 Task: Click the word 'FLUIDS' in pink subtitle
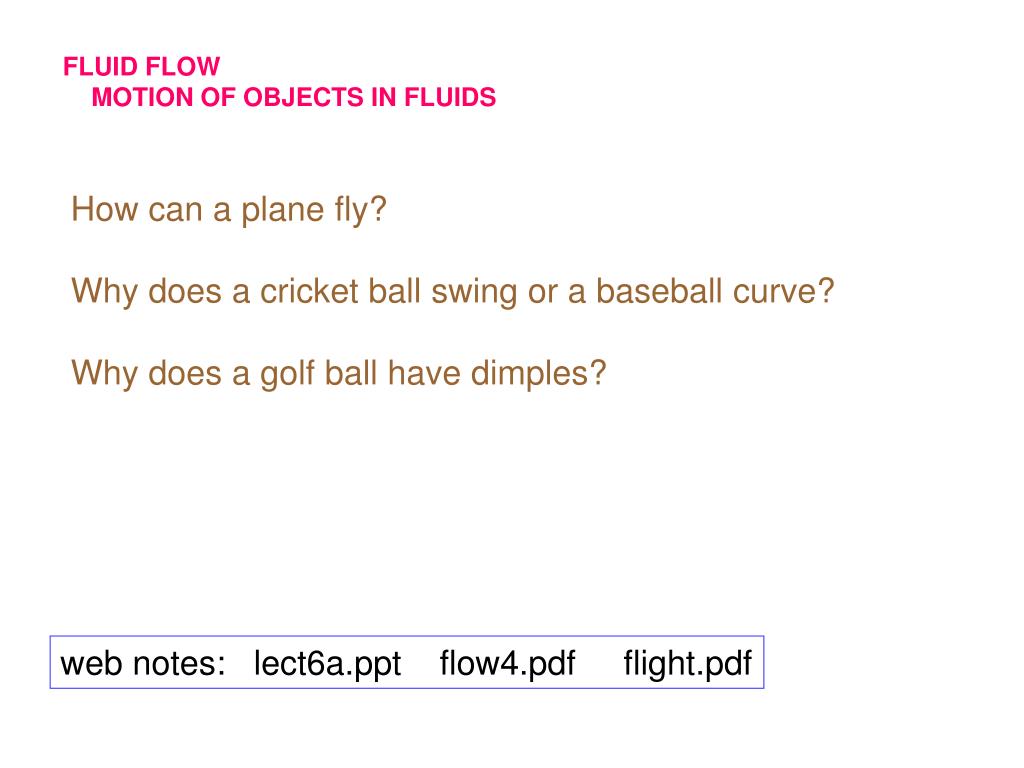coord(450,97)
